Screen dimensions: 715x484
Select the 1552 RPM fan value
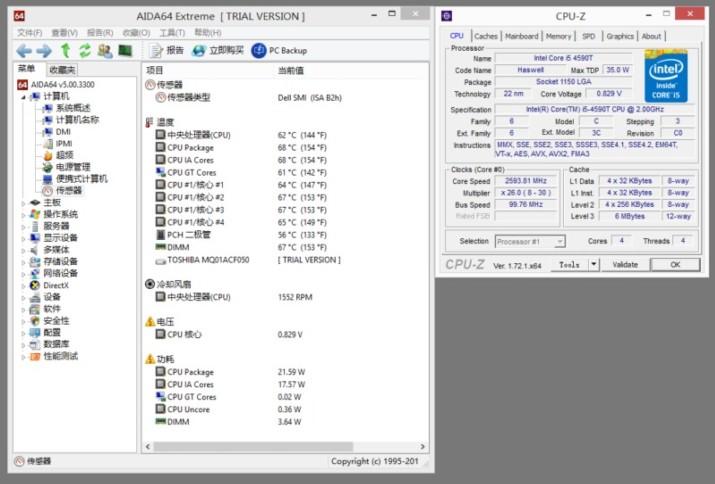coord(295,297)
